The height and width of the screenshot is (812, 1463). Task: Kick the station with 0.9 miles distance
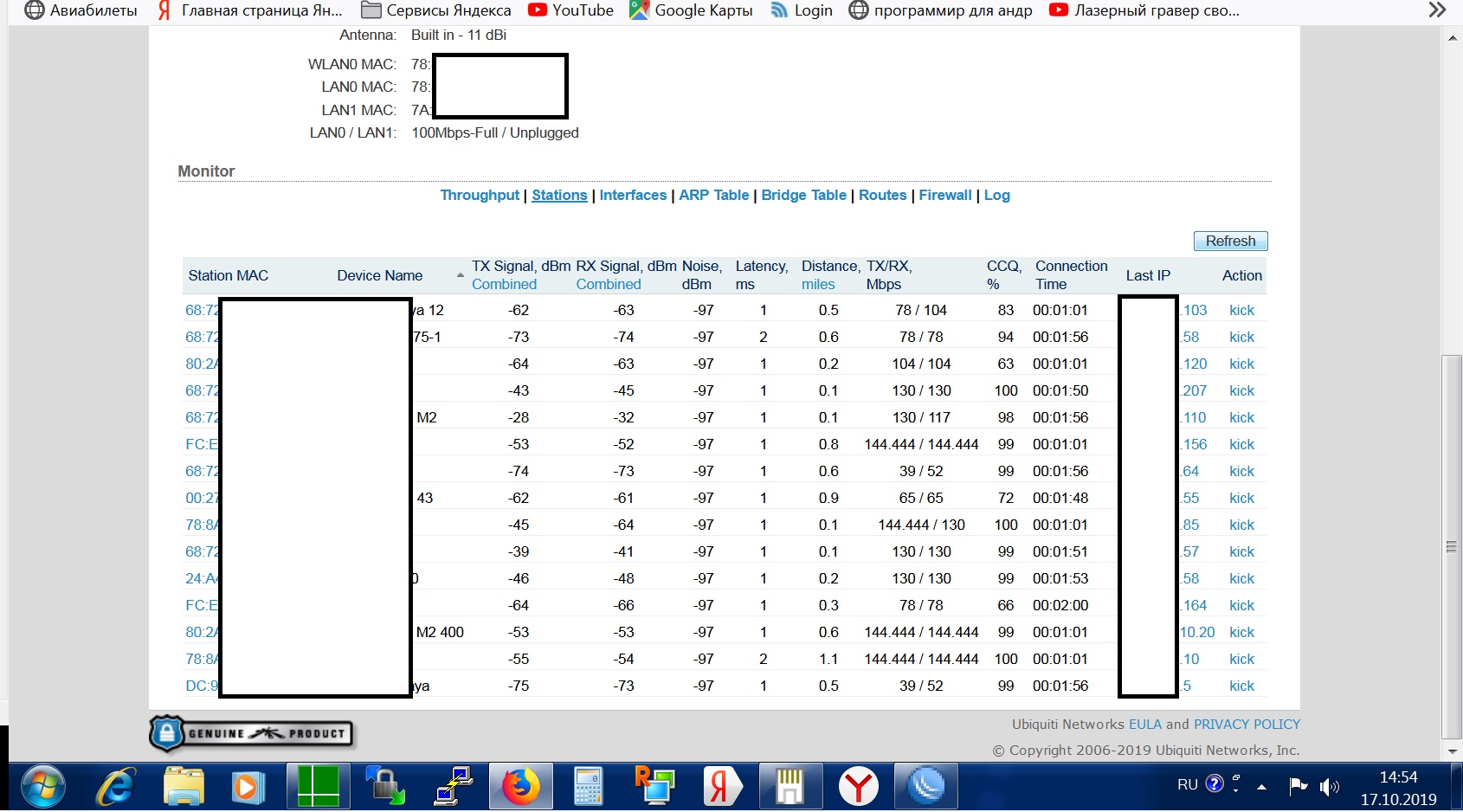click(1241, 499)
